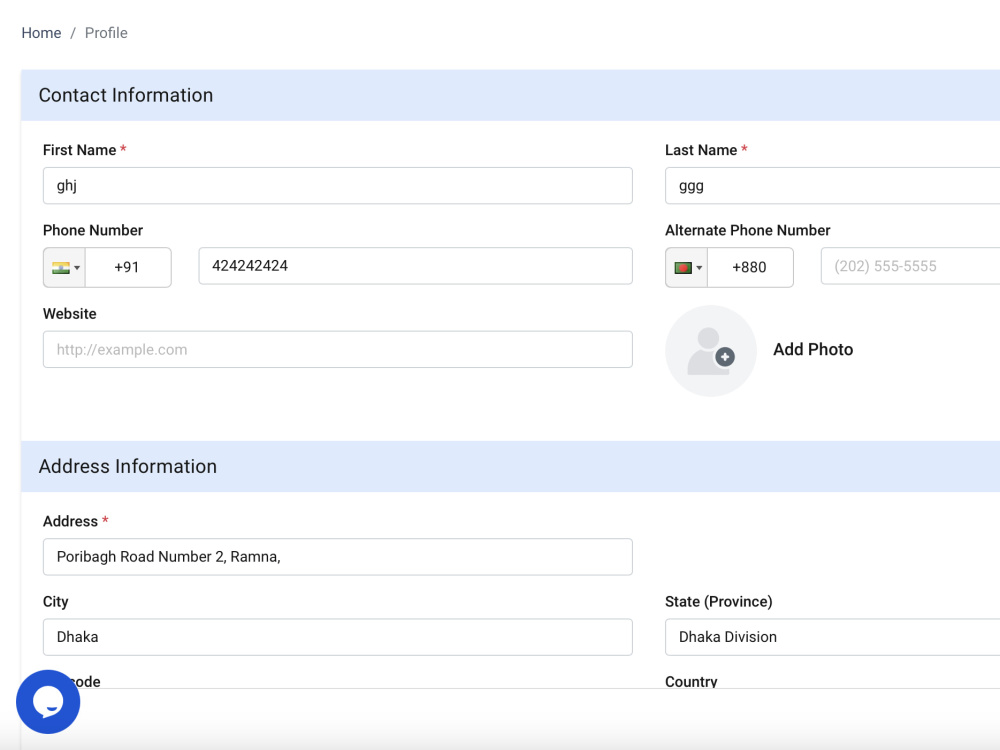Click the alternate phone number input field
The image size is (1000, 750).
pyautogui.click(x=910, y=266)
